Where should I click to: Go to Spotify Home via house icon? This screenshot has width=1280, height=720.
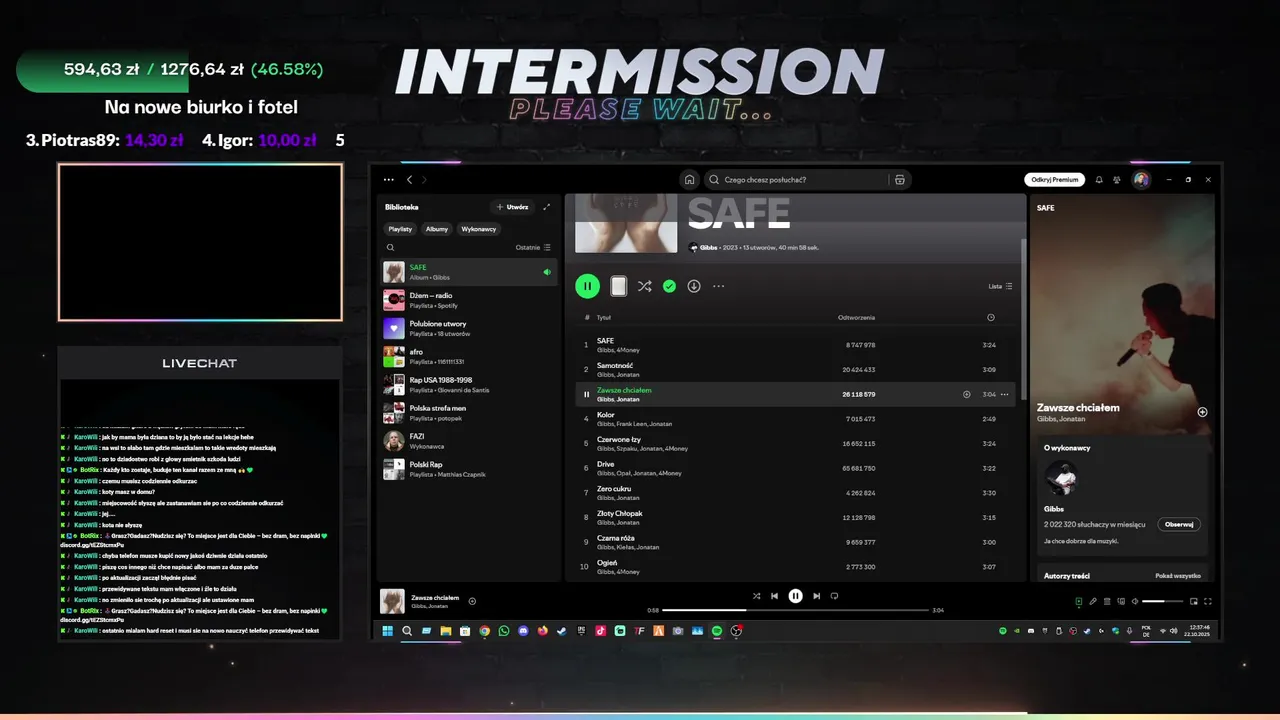pyautogui.click(x=689, y=180)
